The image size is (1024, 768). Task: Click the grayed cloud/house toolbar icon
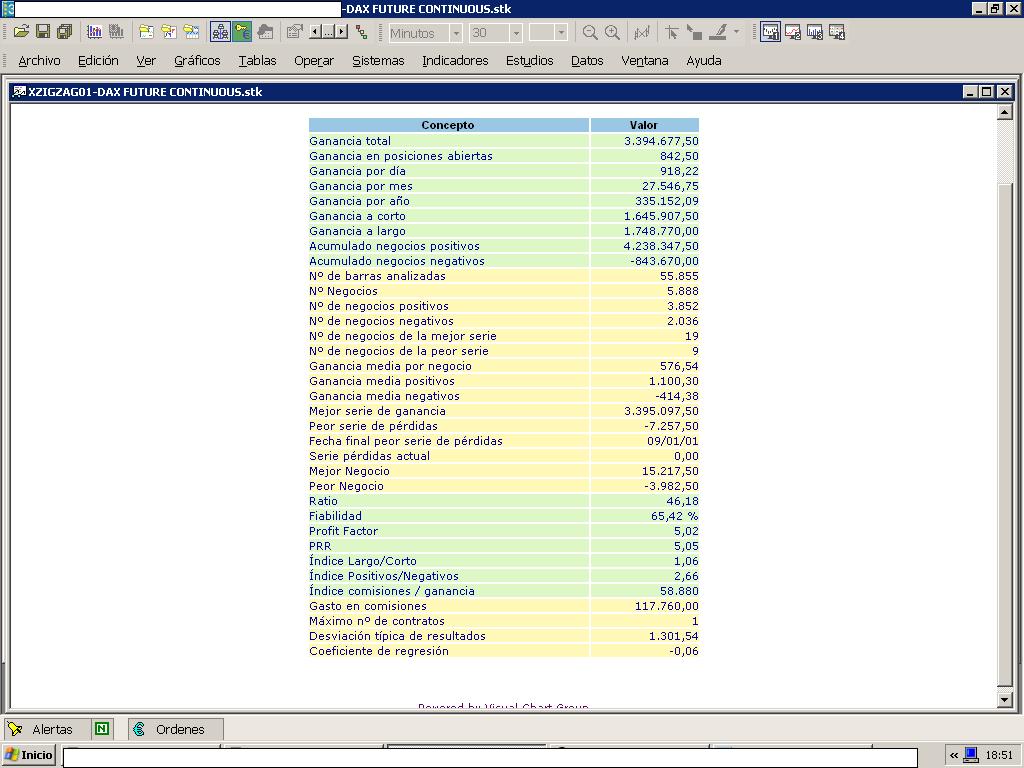point(265,31)
